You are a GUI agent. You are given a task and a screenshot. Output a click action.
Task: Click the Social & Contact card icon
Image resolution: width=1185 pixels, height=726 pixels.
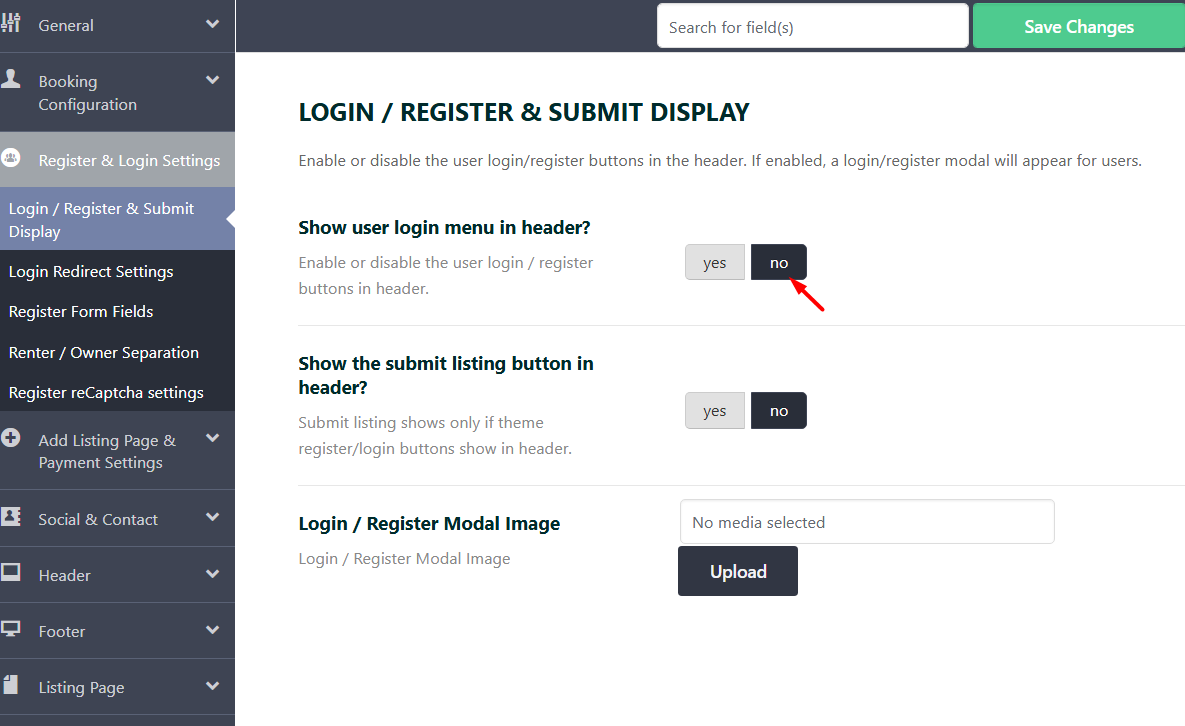pyautogui.click(x=11, y=517)
